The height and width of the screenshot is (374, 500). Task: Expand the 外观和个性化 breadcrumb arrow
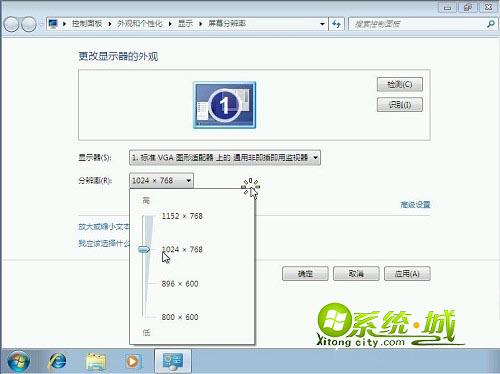[x=170, y=24]
